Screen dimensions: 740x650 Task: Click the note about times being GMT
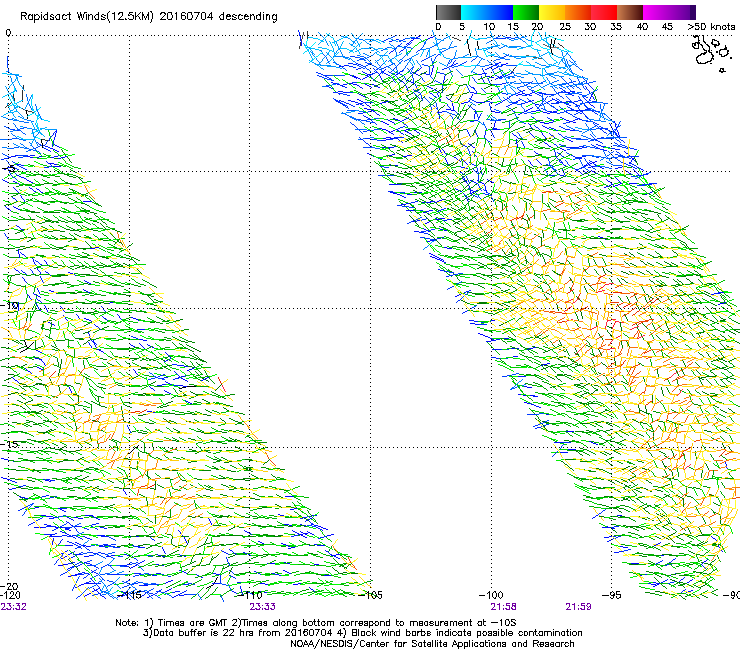[316, 623]
